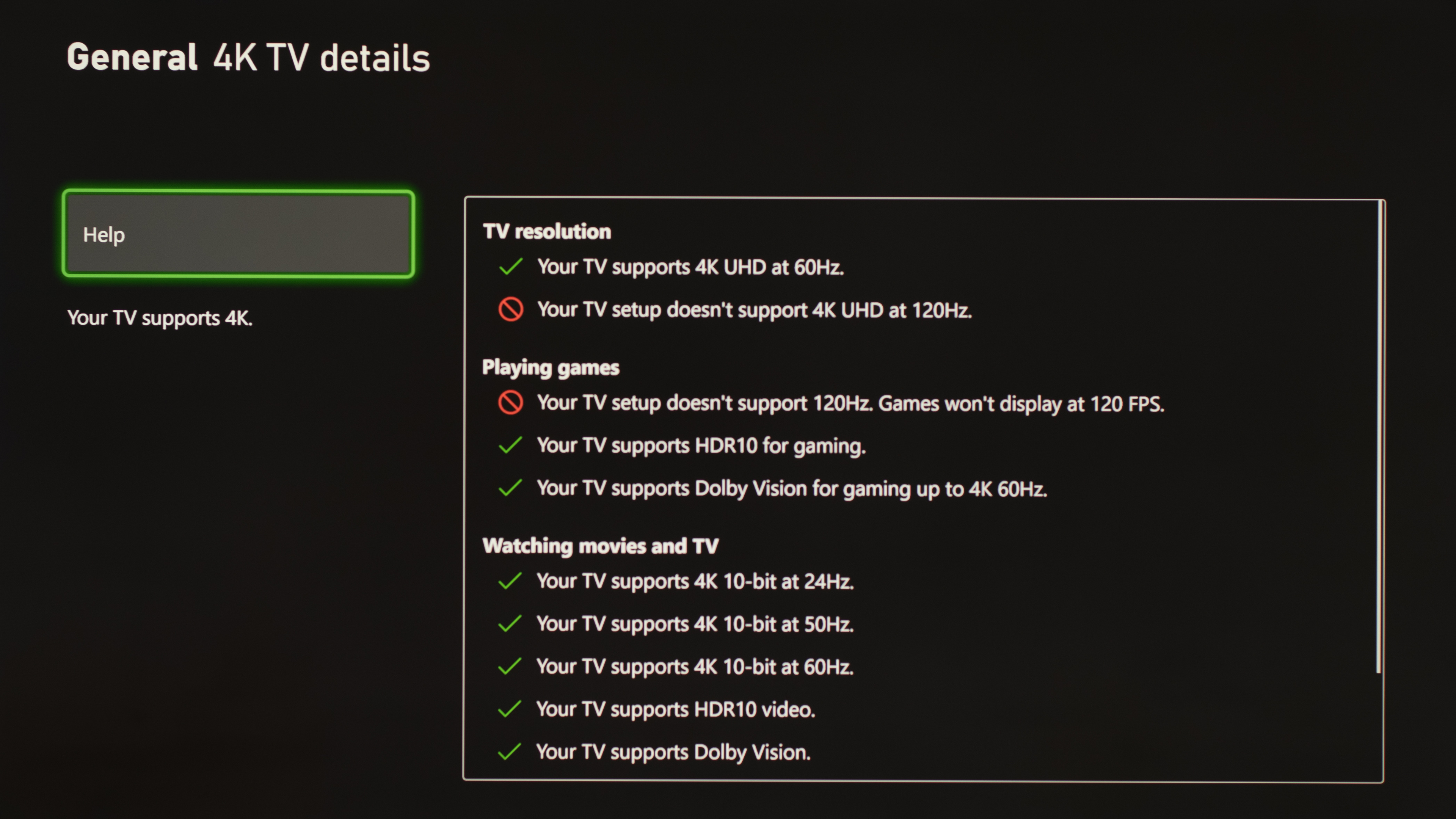The image size is (1456, 819).
Task: Expand the Watching movies and TV section
Action: click(x=600, y=546)
